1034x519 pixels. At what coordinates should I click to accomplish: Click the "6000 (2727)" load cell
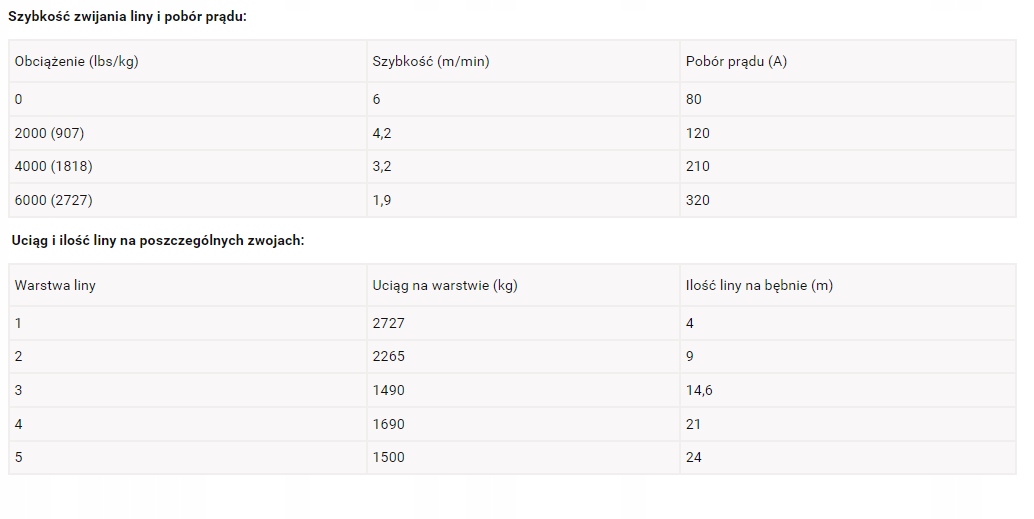[x=53, y=200]
